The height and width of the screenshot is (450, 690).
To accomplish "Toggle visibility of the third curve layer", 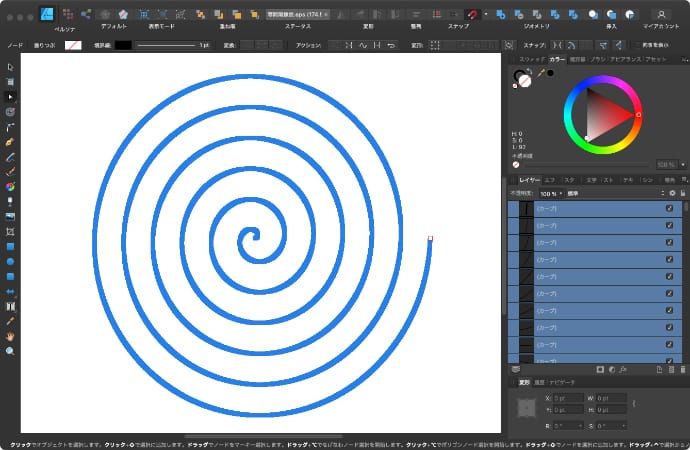I will click(669, 242).
